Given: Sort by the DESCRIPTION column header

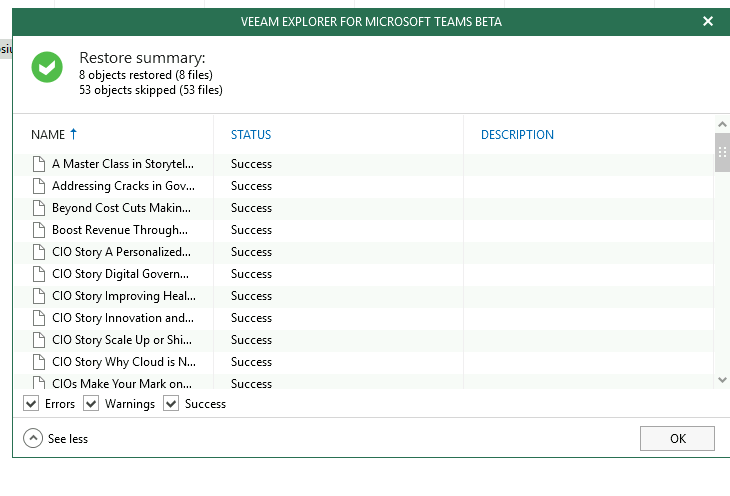Looking at the screenshot, I should pos(517,135).
